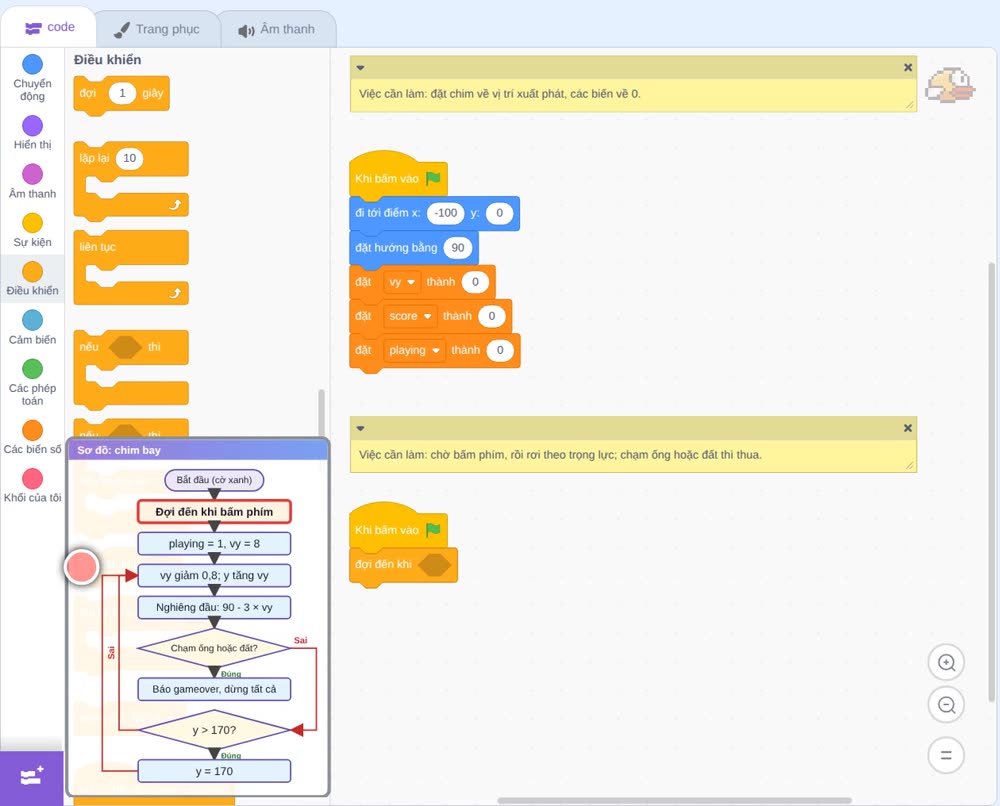Open the Các biến số category
The height and width of the screenshot is (806, 1000).
click(32, 437)
